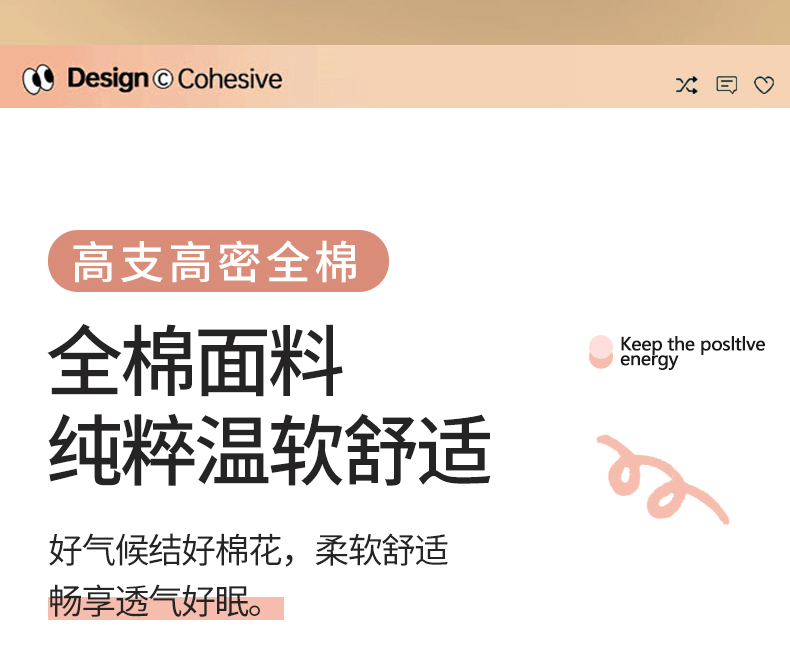Image resolution: width=790 pixels, height=660 pixels.
Task: Click the heart favorite icon
Action: [764, 85]
